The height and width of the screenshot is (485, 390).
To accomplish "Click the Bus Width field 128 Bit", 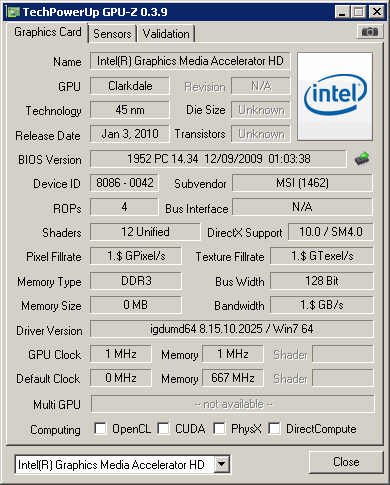I will [x=322, y=281].
